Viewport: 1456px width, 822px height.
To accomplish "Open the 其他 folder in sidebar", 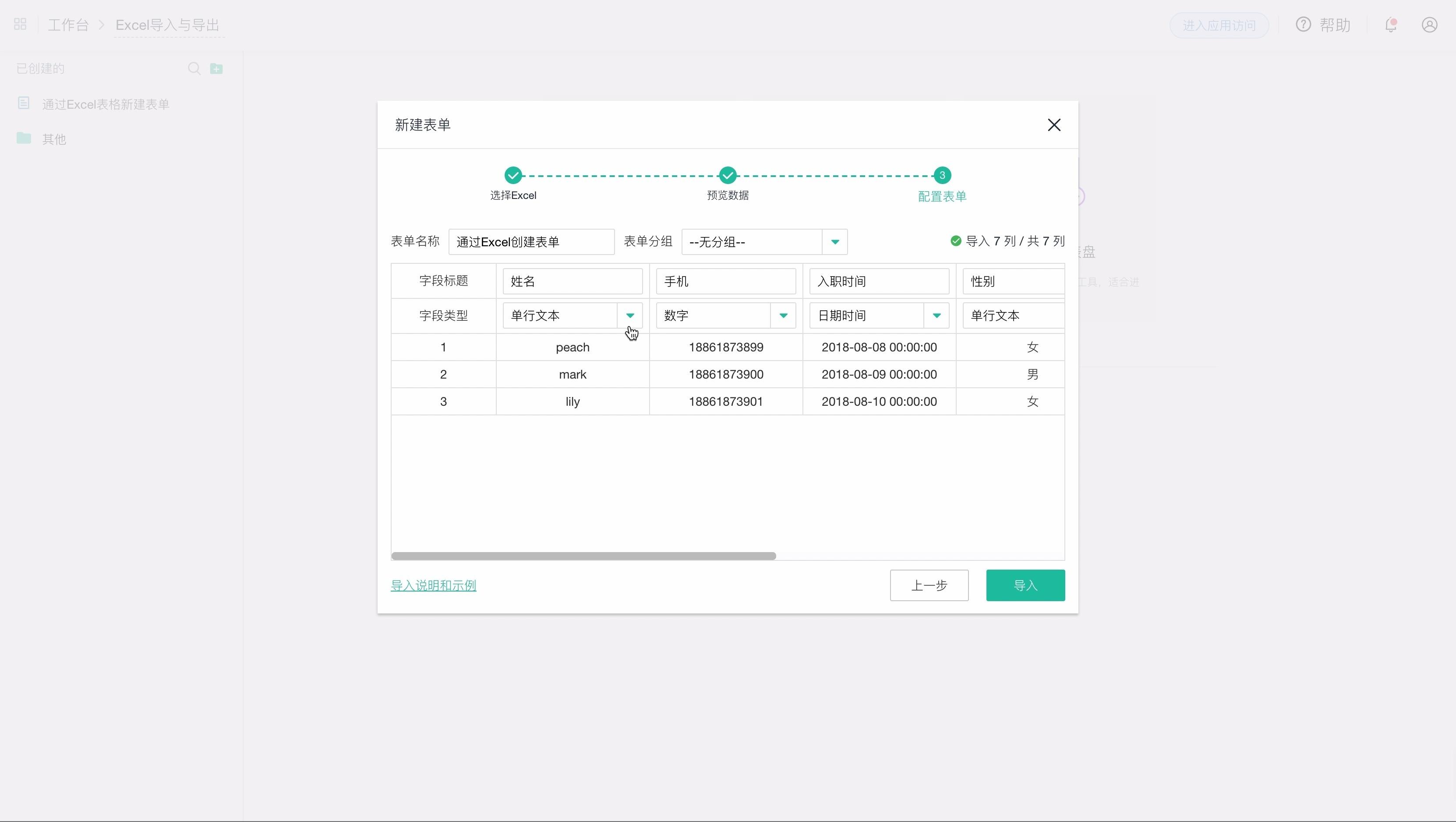I will coord(54,139).
